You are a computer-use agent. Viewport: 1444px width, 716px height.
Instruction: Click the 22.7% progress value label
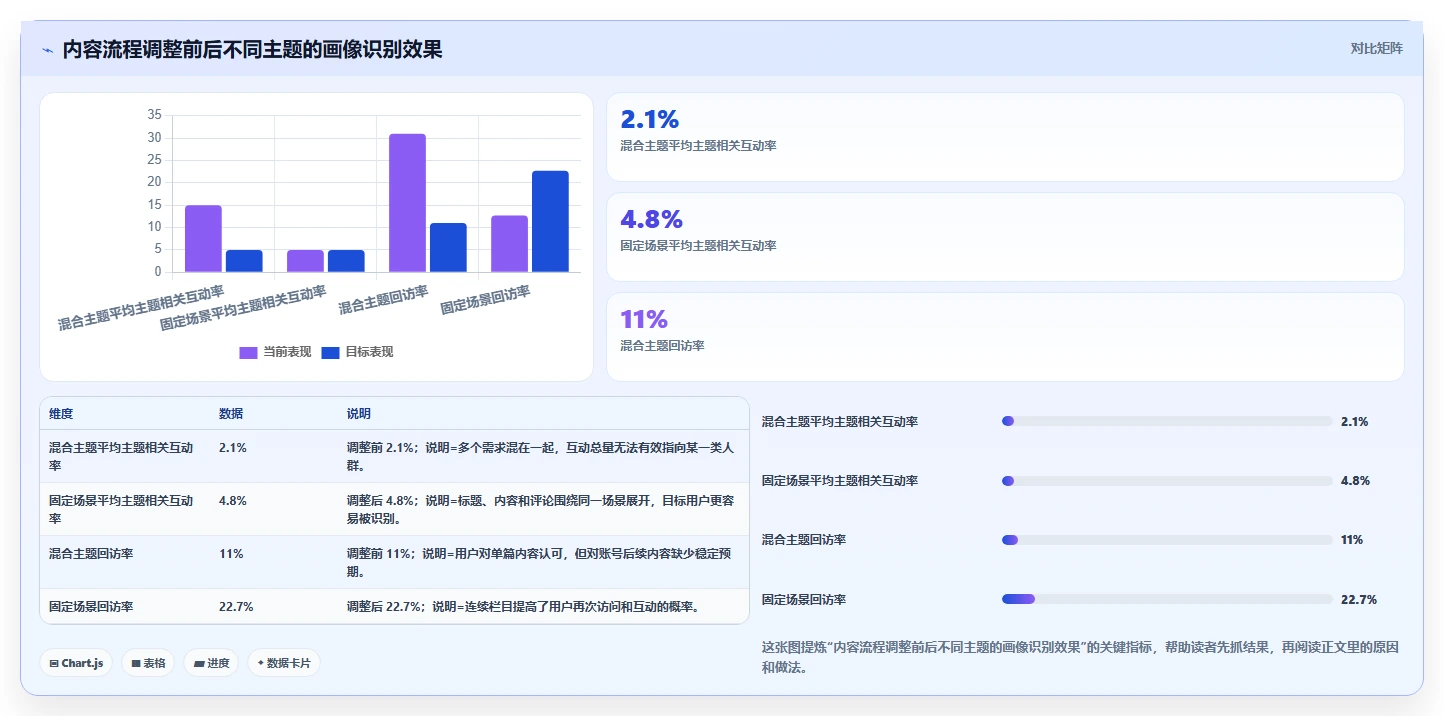1359,600
